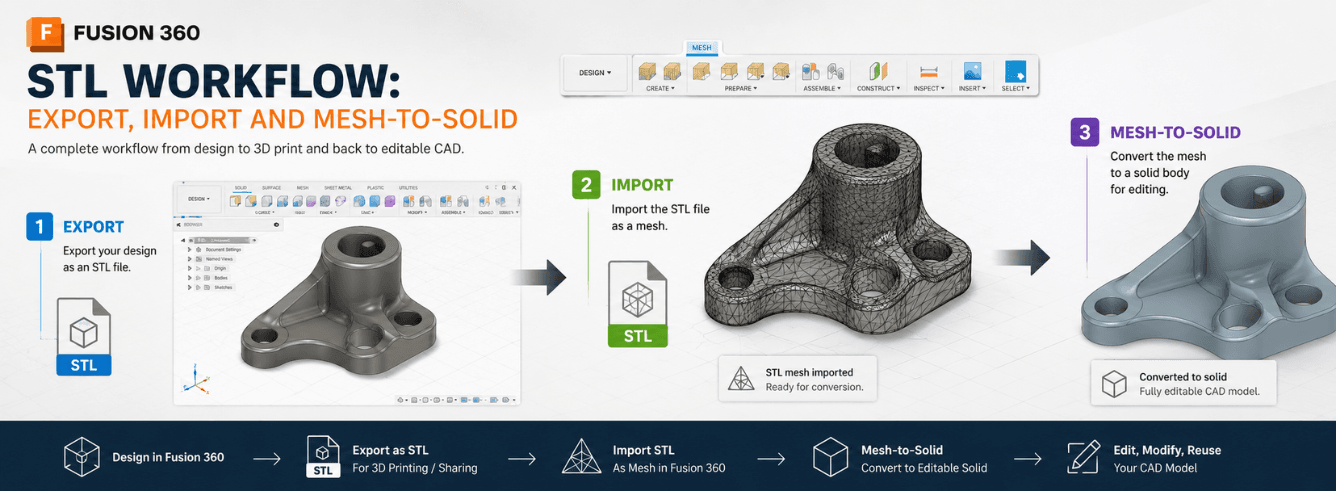Image resolution: width=1336 pixels, height=491 pixels.
Task: Click the Construct plane icon in the Mesh toolbar
Action: click(x=878, y=71)
